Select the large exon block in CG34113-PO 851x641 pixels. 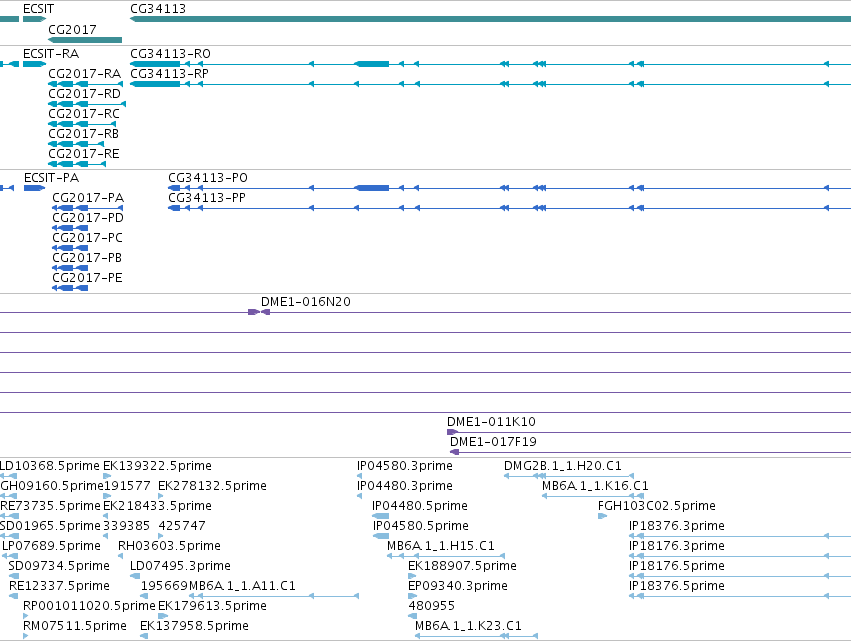pyautogui.click(x=372, y=188)
